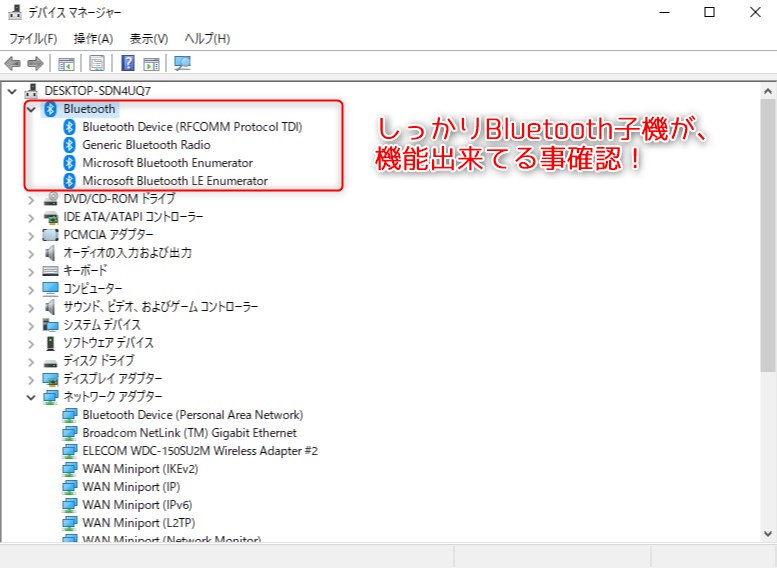Select WAN Miniport (IPv6)

click(x=137, y=505)
